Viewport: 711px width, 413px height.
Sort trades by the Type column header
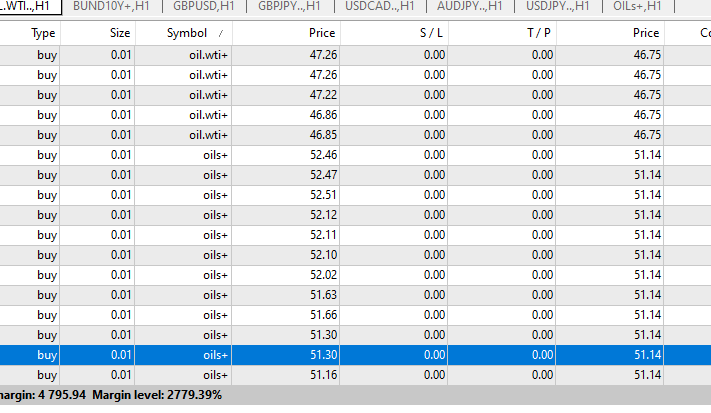29,33
